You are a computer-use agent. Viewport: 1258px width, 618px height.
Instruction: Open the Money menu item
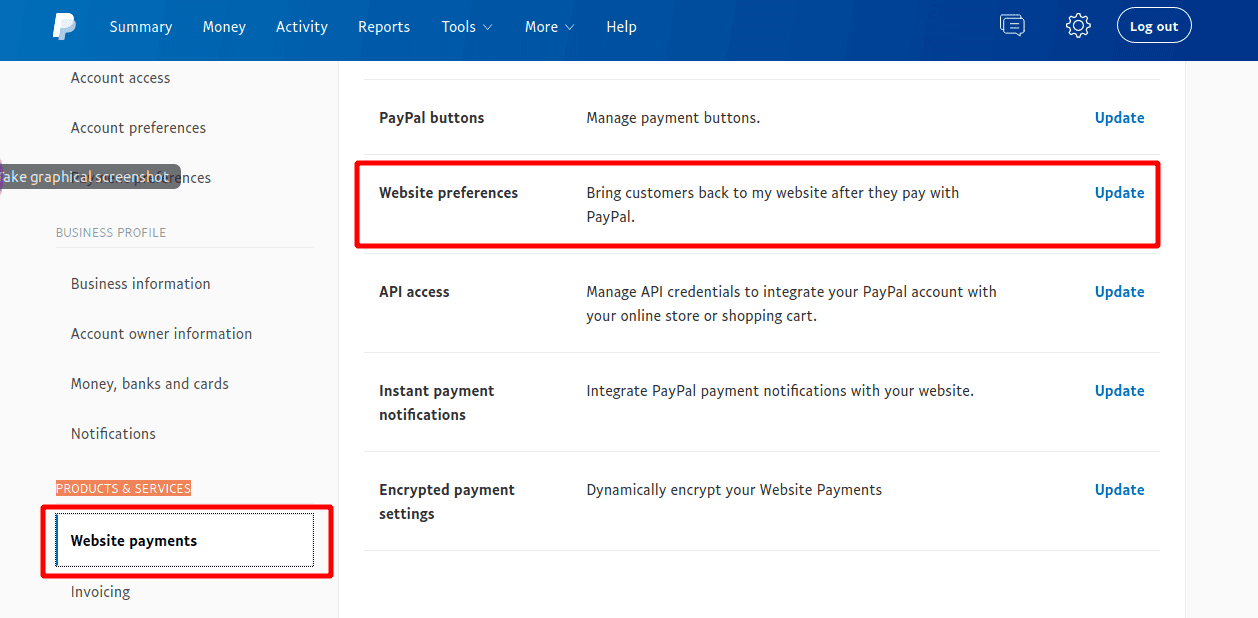(x=224, y=27)
